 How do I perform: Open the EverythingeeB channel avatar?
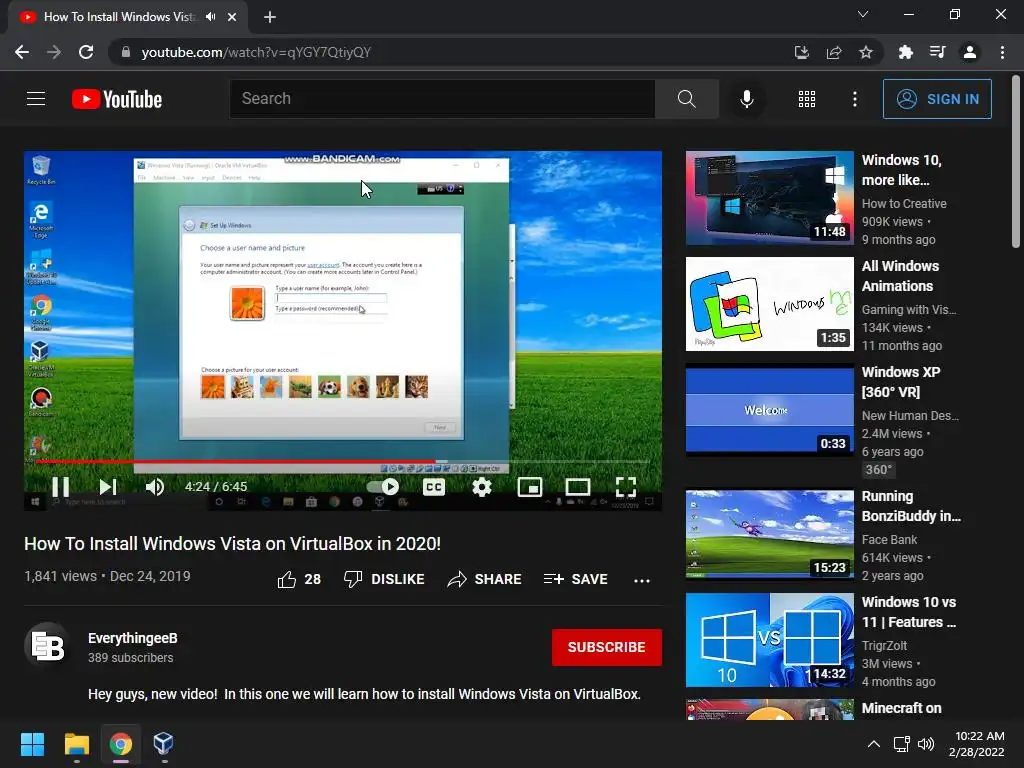48,646
